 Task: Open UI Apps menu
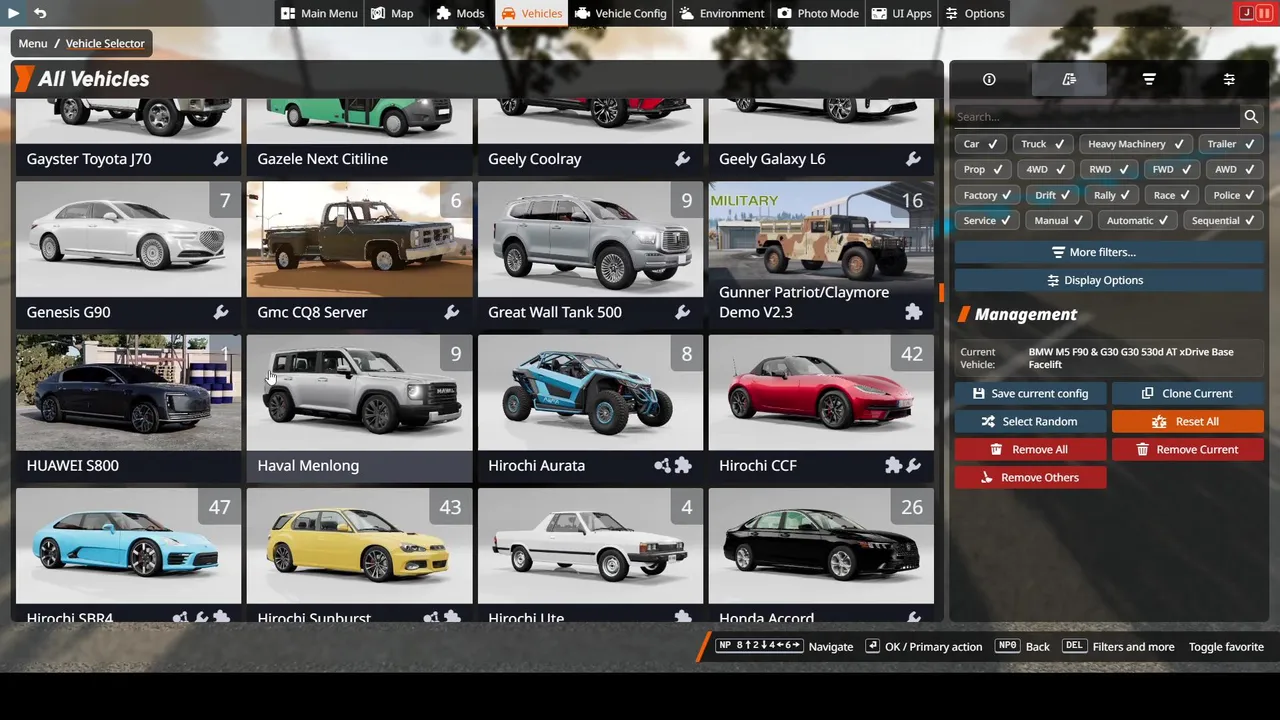click(901, 13)
